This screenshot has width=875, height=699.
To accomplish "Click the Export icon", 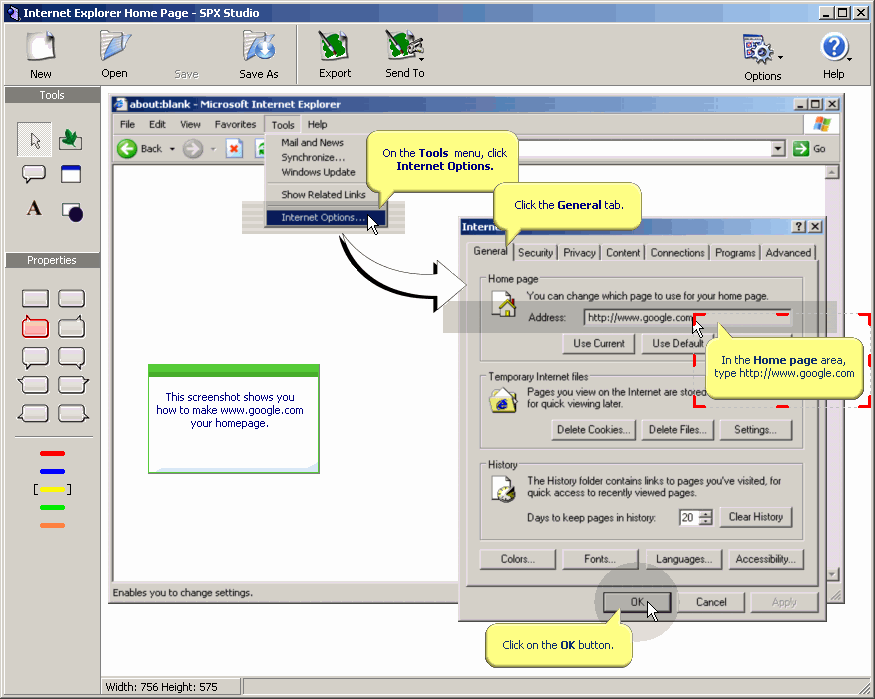I will point(334,46).
